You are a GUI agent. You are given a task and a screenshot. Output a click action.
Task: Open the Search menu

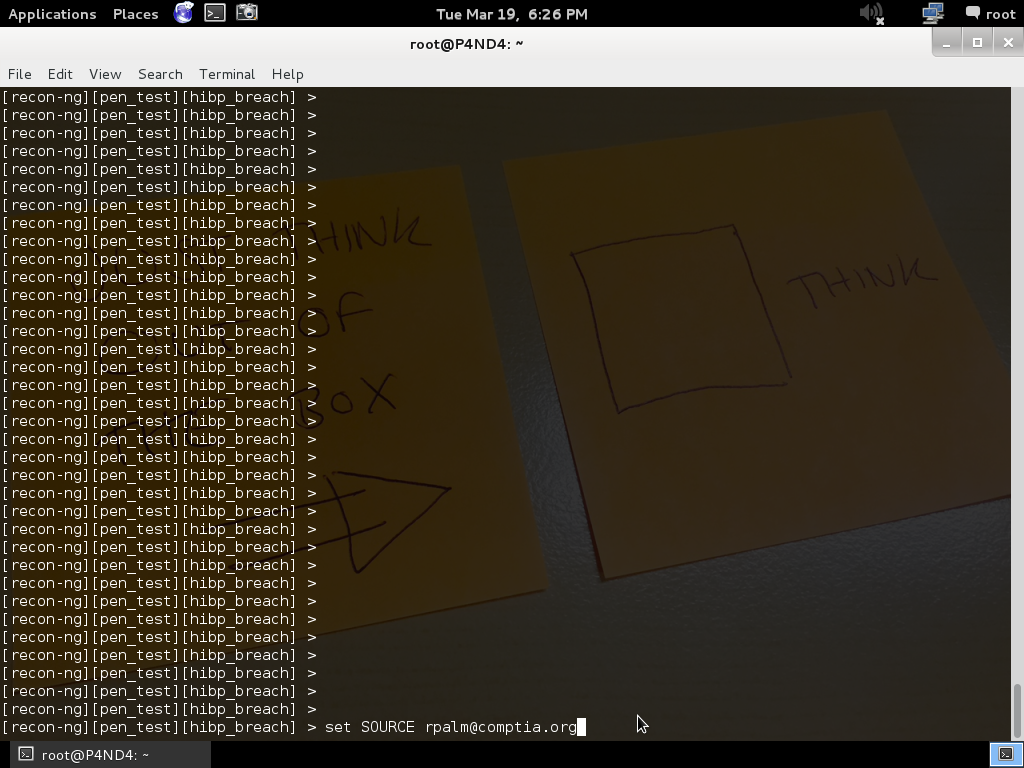click(160, 74)
